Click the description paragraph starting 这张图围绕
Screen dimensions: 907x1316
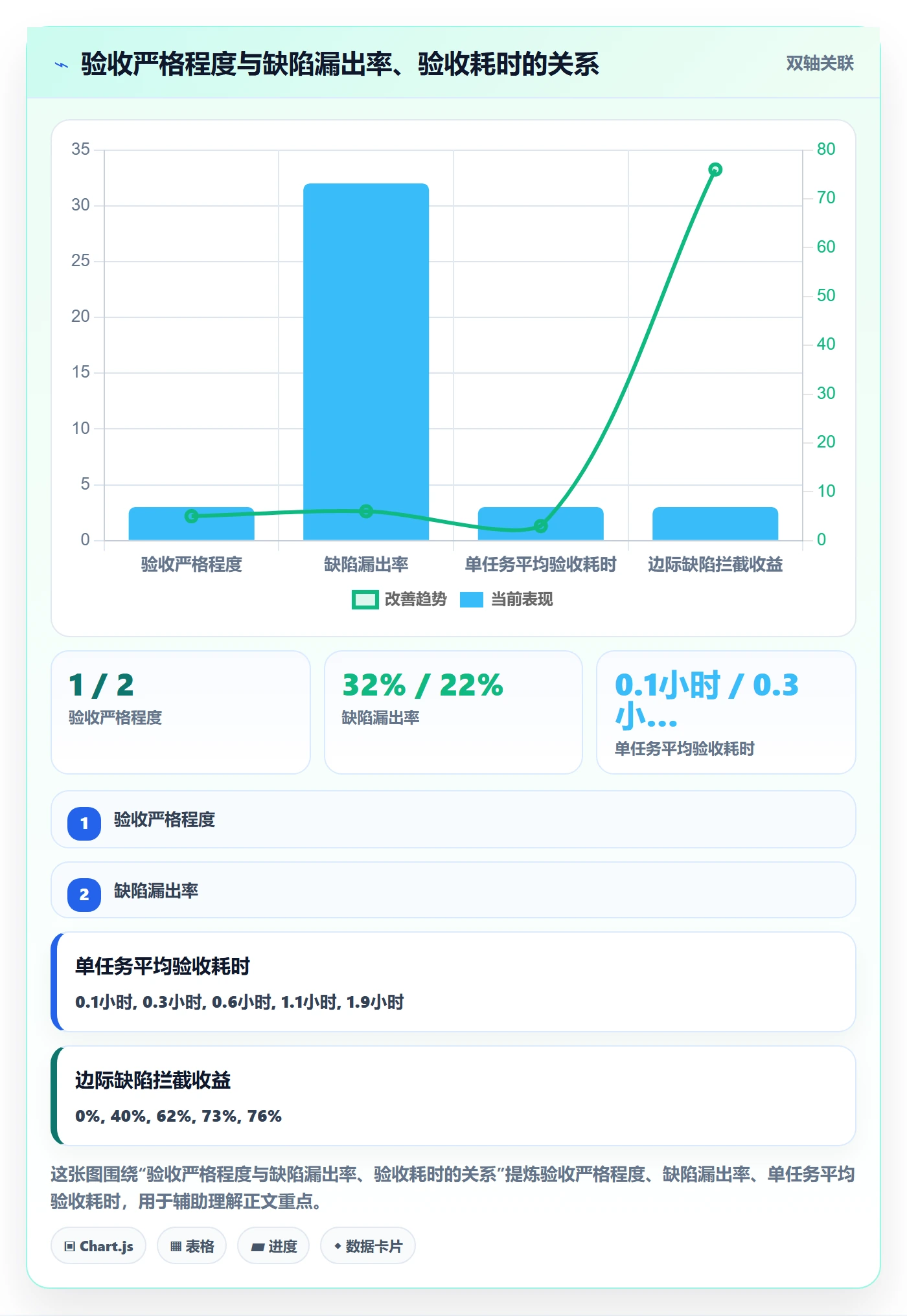453,1188
